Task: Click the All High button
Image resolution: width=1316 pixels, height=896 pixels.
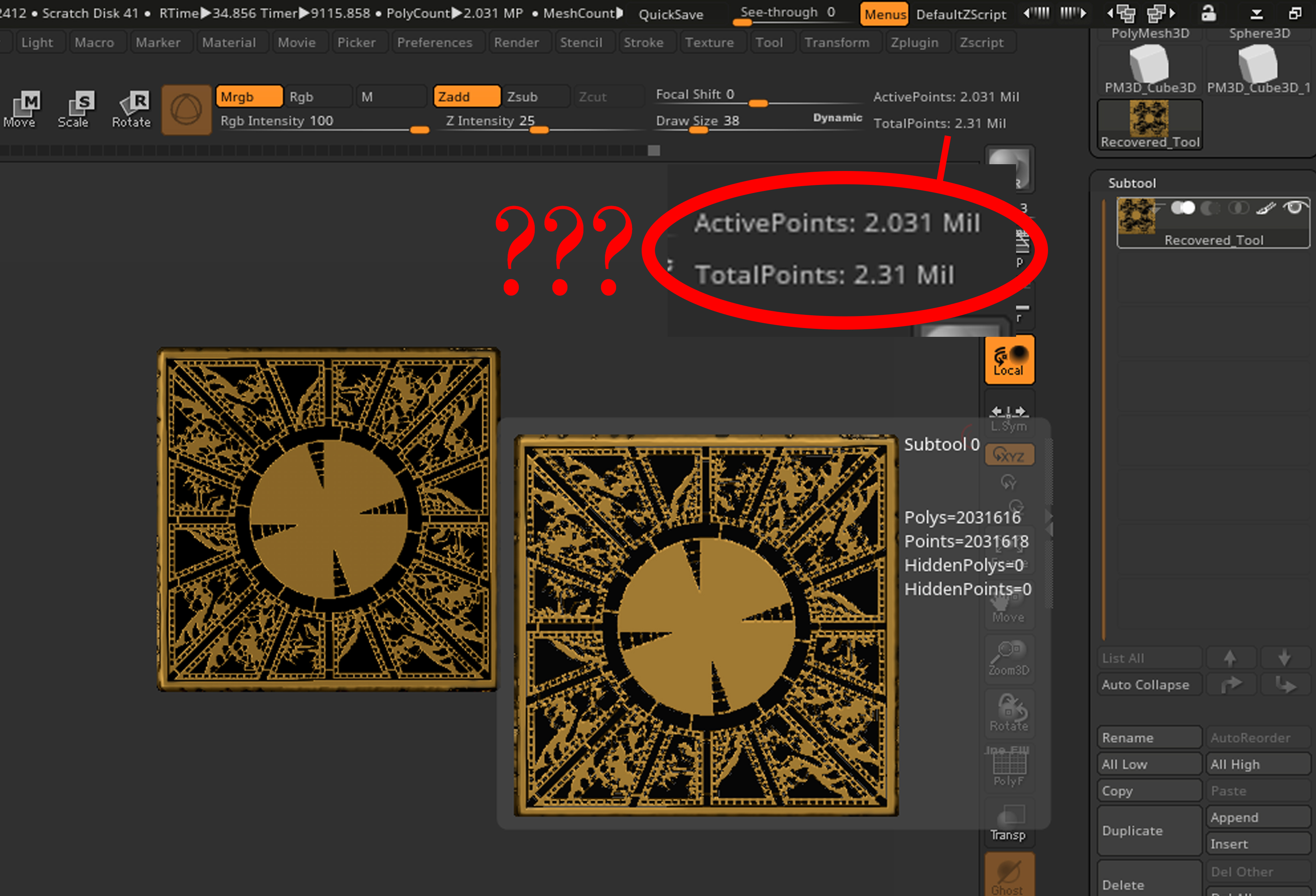Action: point(1258,764)
